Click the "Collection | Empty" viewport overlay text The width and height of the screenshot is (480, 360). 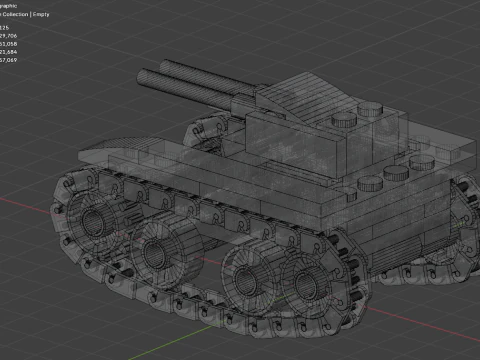25,14
